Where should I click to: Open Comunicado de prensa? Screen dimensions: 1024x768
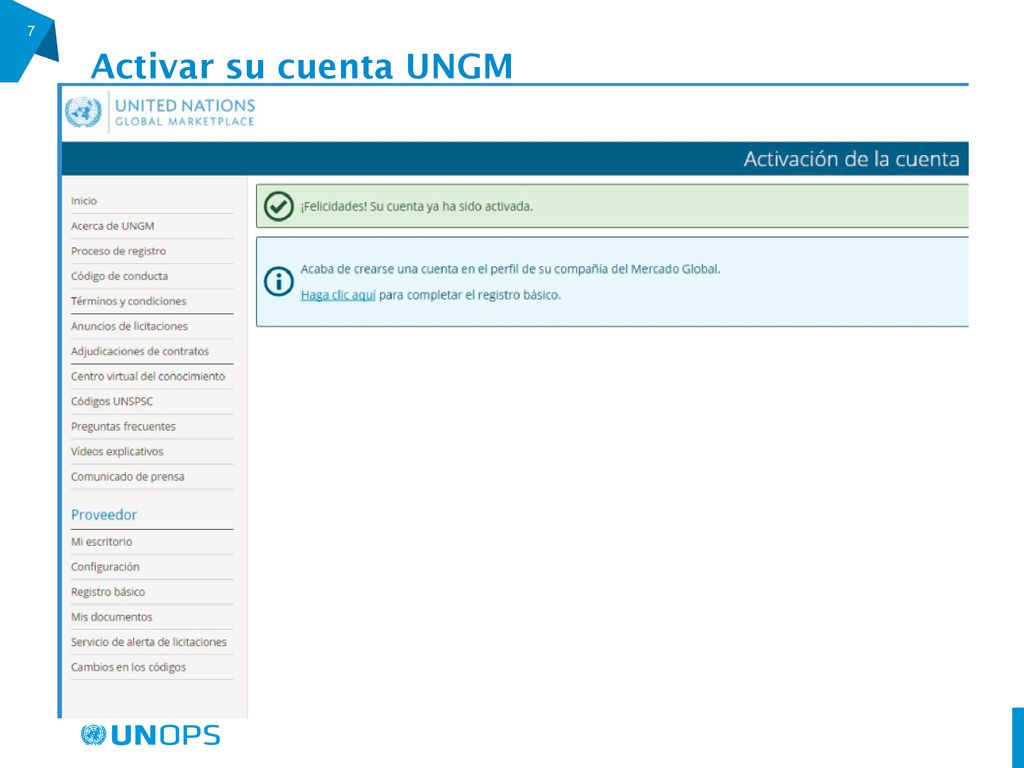pyautogui.click(x=127, y=477)
